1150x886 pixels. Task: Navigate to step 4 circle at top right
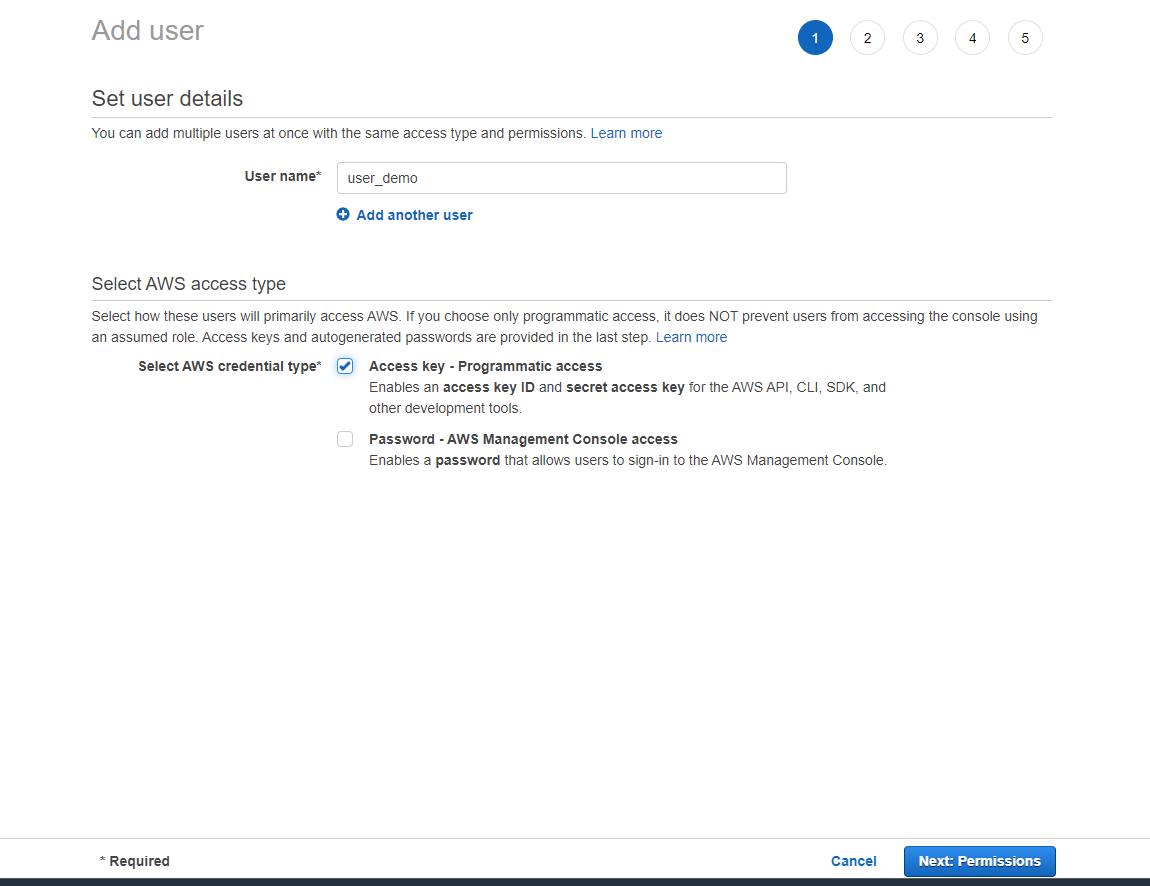pyautogui.click(x=972, y=37)
